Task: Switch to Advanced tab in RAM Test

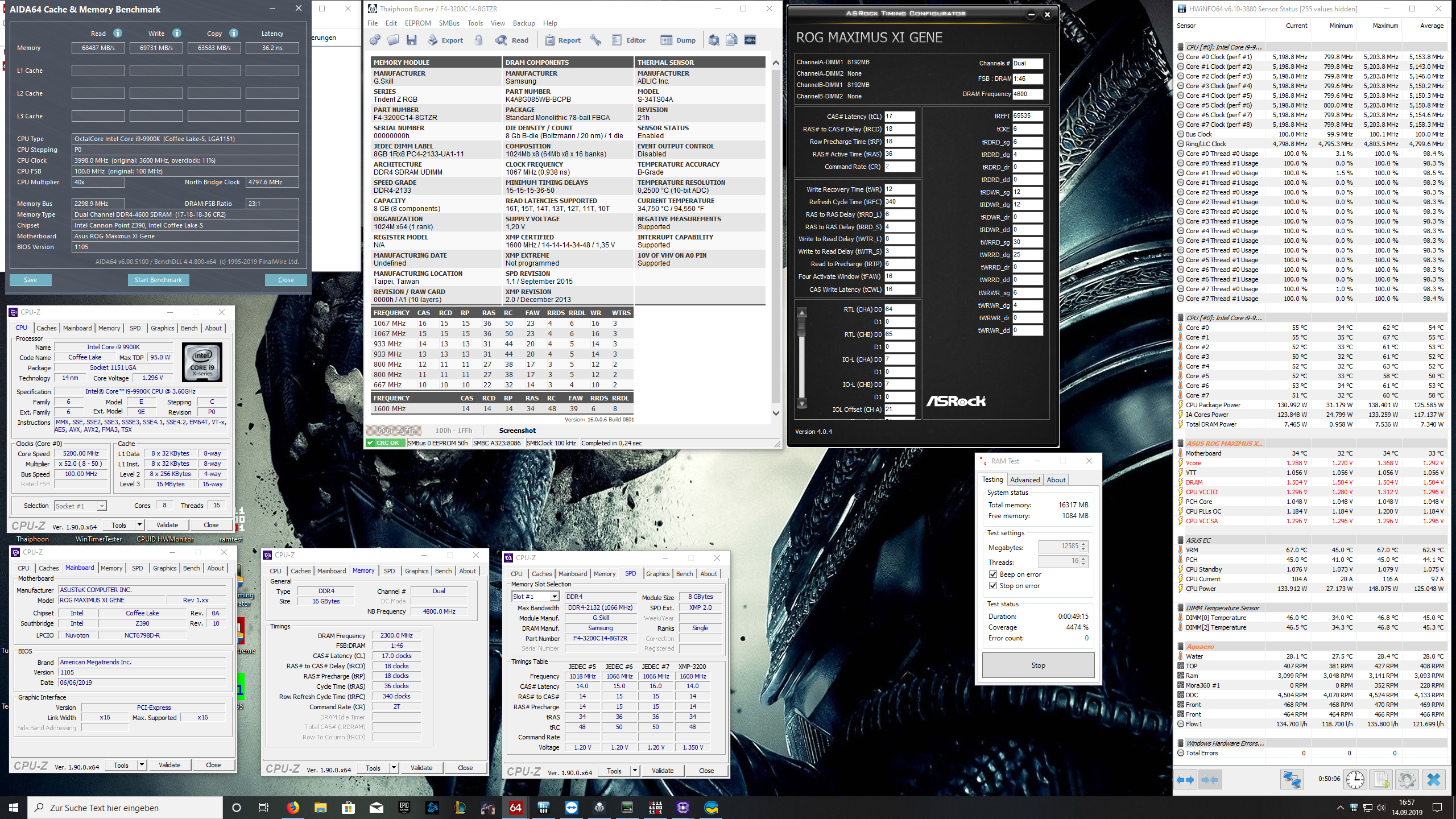Action: coord(1025,479)
